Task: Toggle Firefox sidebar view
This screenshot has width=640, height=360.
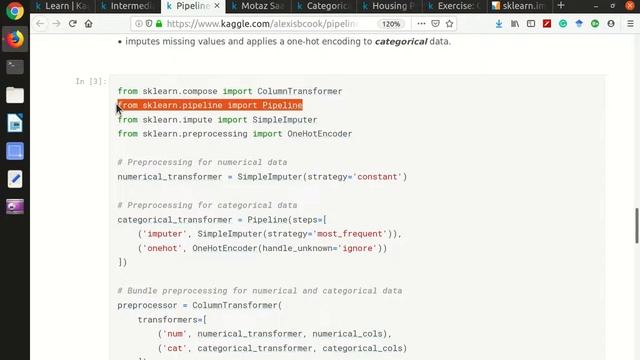Action: pos(531,24)
